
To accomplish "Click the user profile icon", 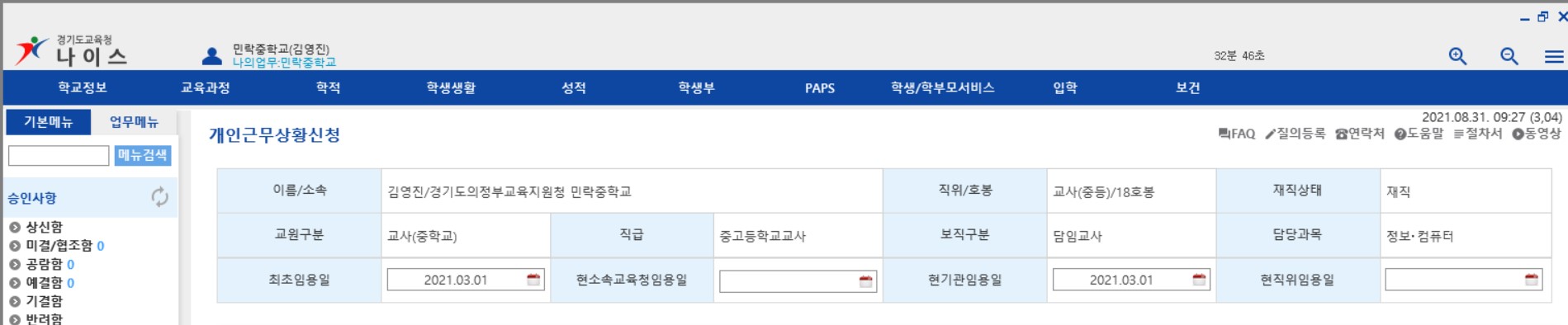I will [x=212, y=56].
